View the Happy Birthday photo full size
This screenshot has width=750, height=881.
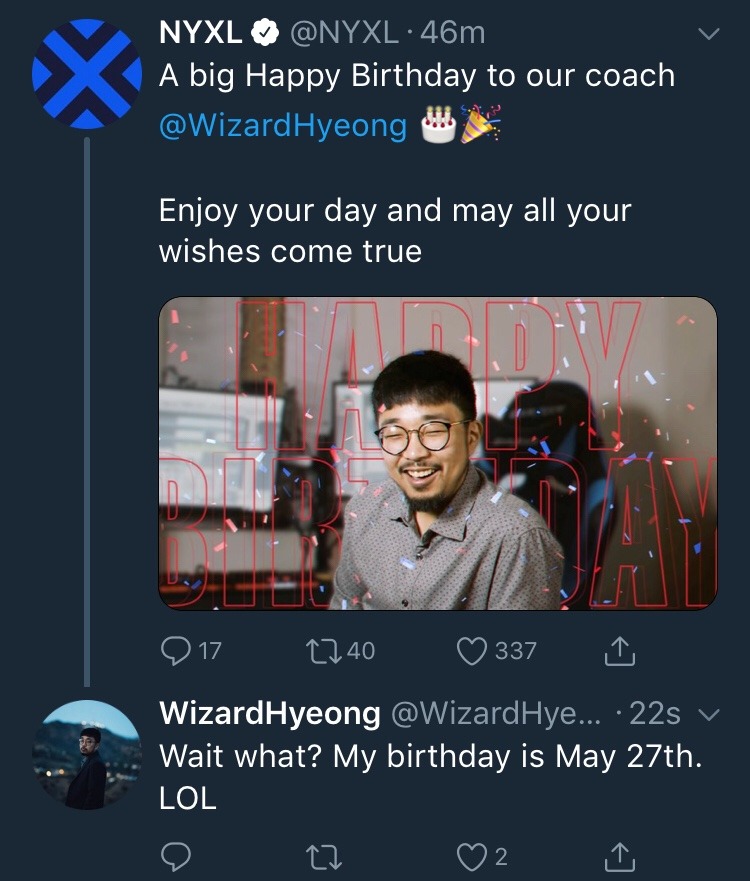point(438,453)
